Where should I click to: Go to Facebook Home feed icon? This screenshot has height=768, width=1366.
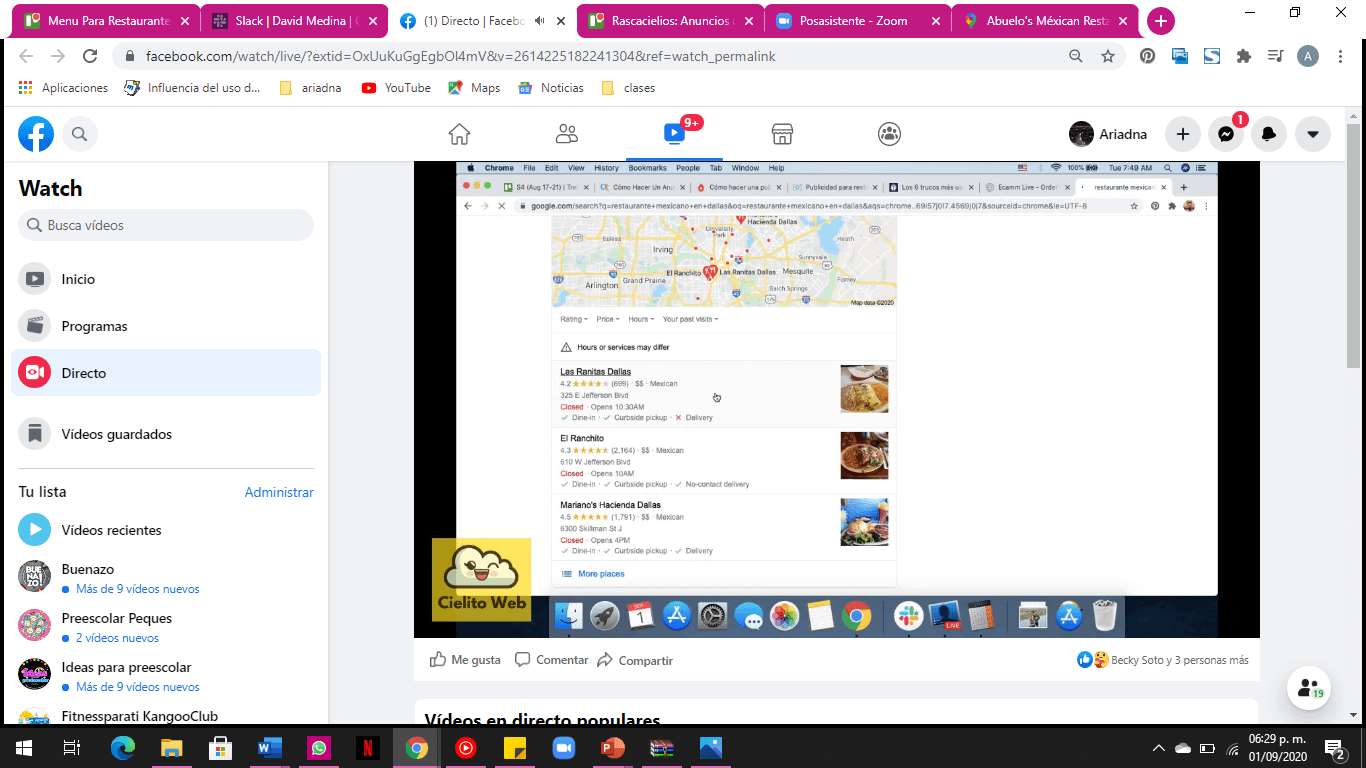(459, 134)
